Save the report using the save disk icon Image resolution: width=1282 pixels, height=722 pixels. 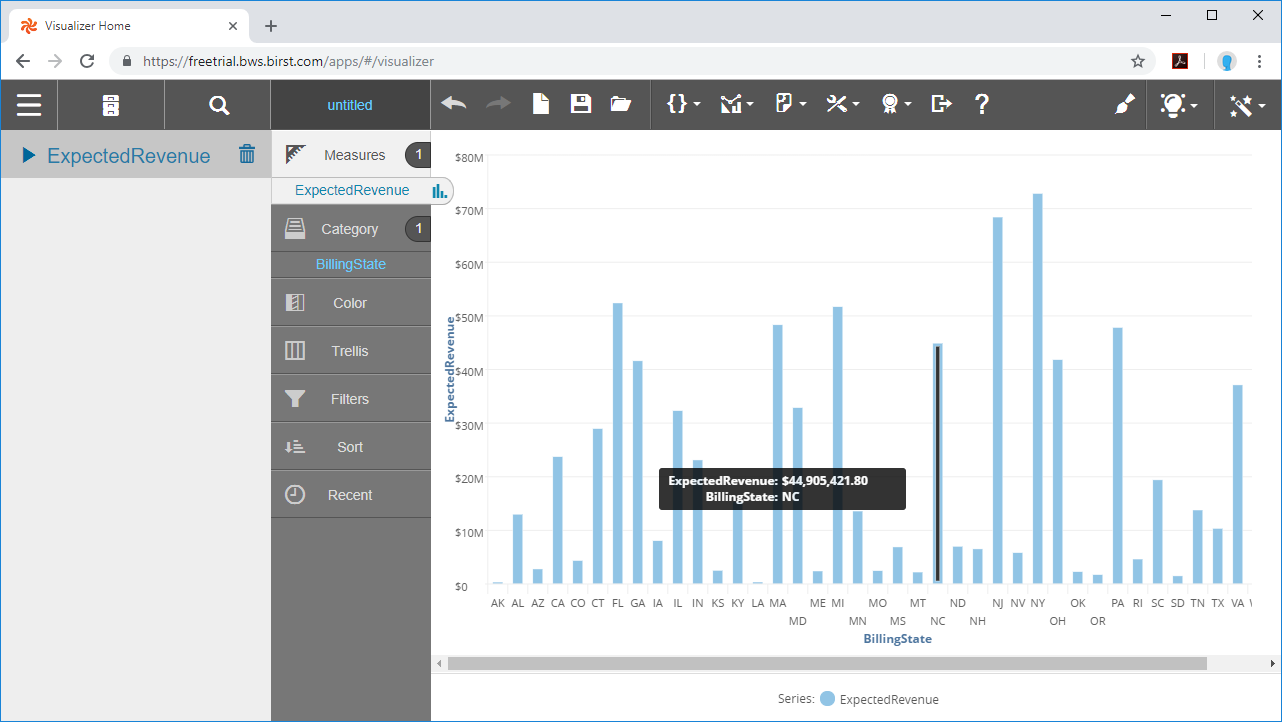[580, 103]
